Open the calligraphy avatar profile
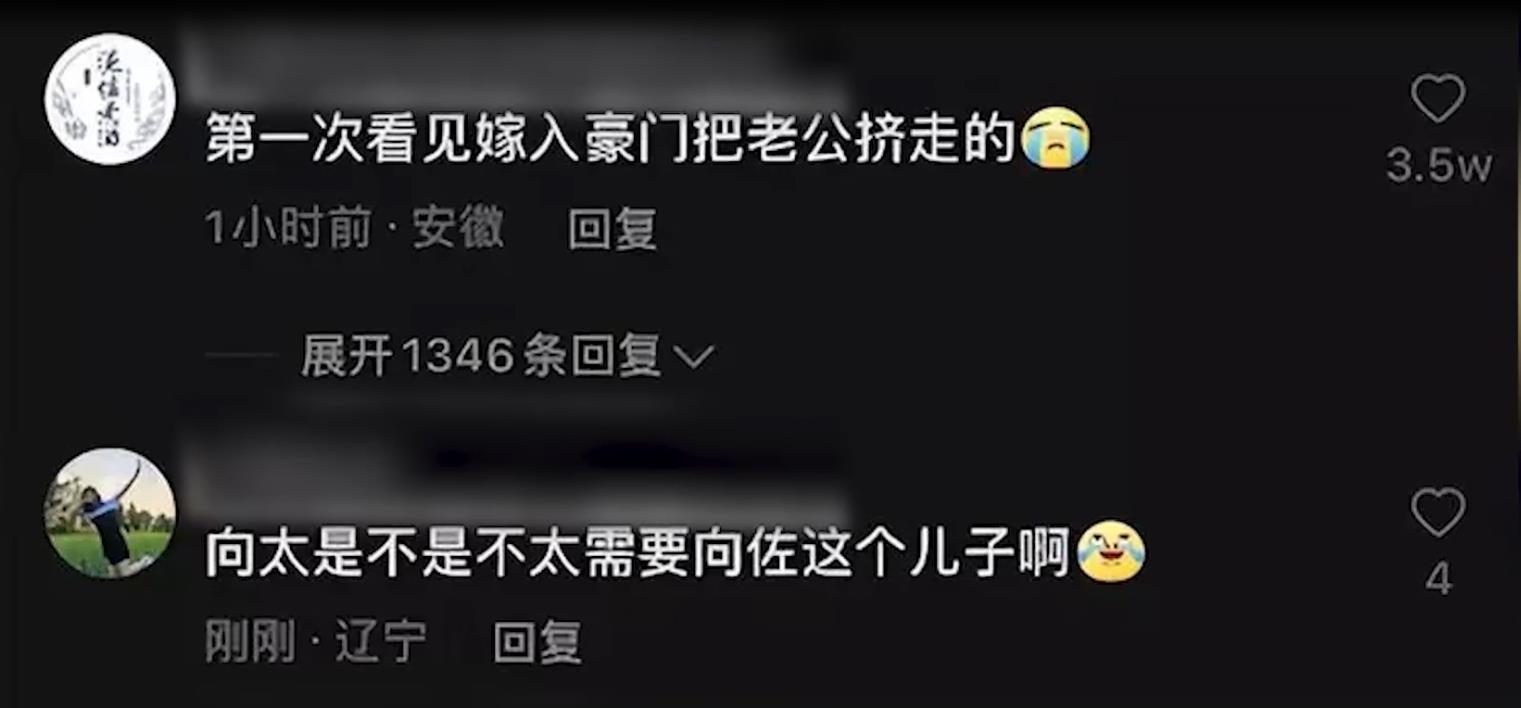The width and height of the screenshot is (1521, 708). click(110, 99)
